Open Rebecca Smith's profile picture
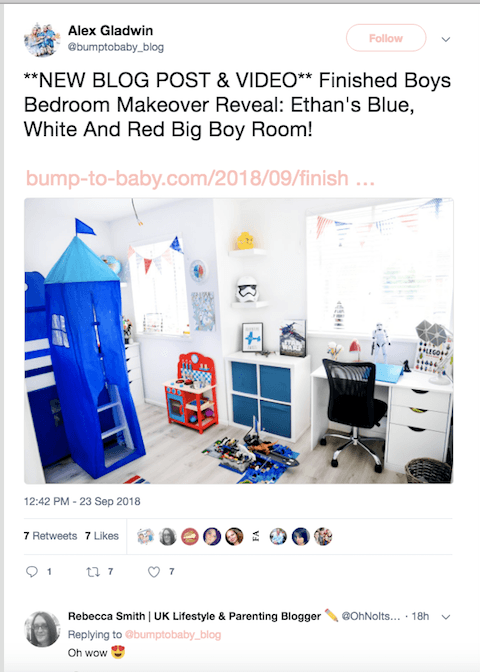Viewport: 480px width, 672px height. [42, 629]
